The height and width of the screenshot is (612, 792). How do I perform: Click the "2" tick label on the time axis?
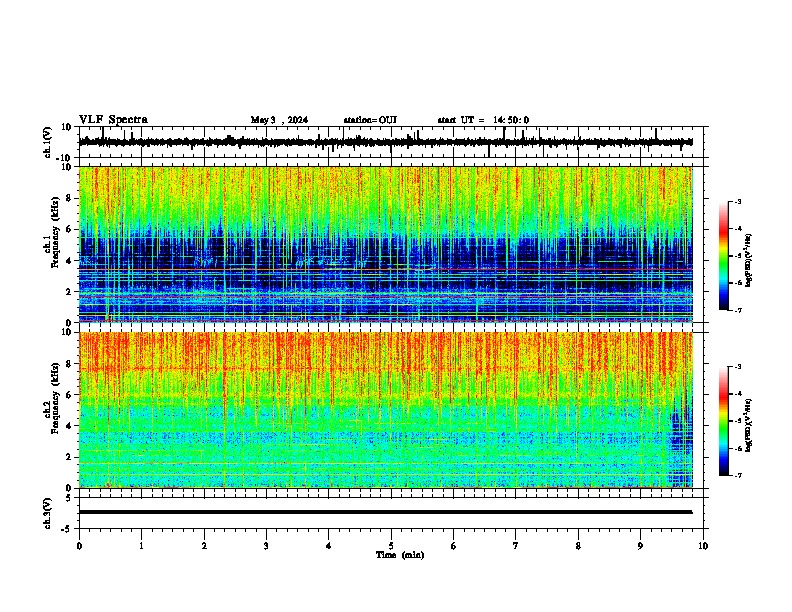[x=204, y=546]
